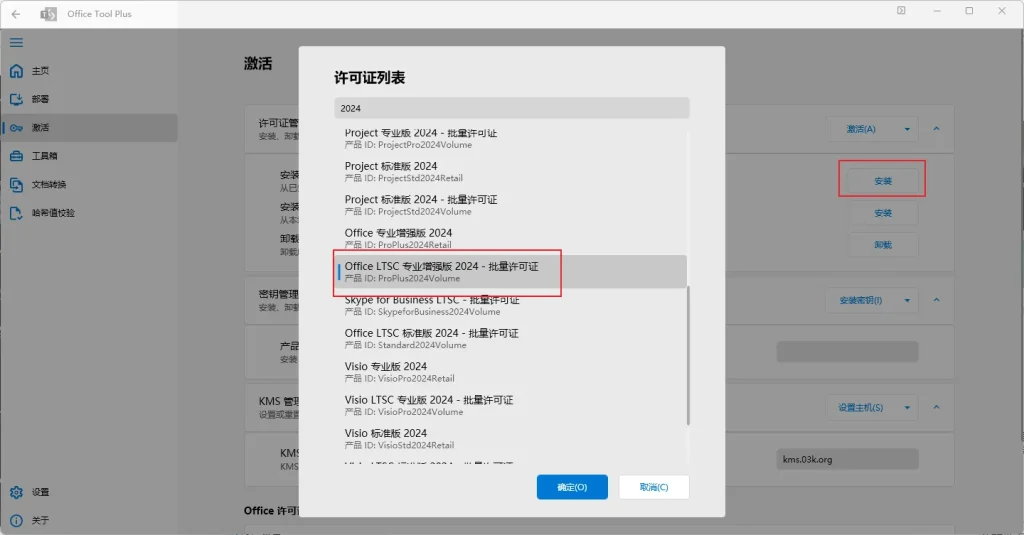Open the 安装密钥(I) dropdown arrow
The height and width of the screenshot is (535, 1024).
[x=907, y=300]
